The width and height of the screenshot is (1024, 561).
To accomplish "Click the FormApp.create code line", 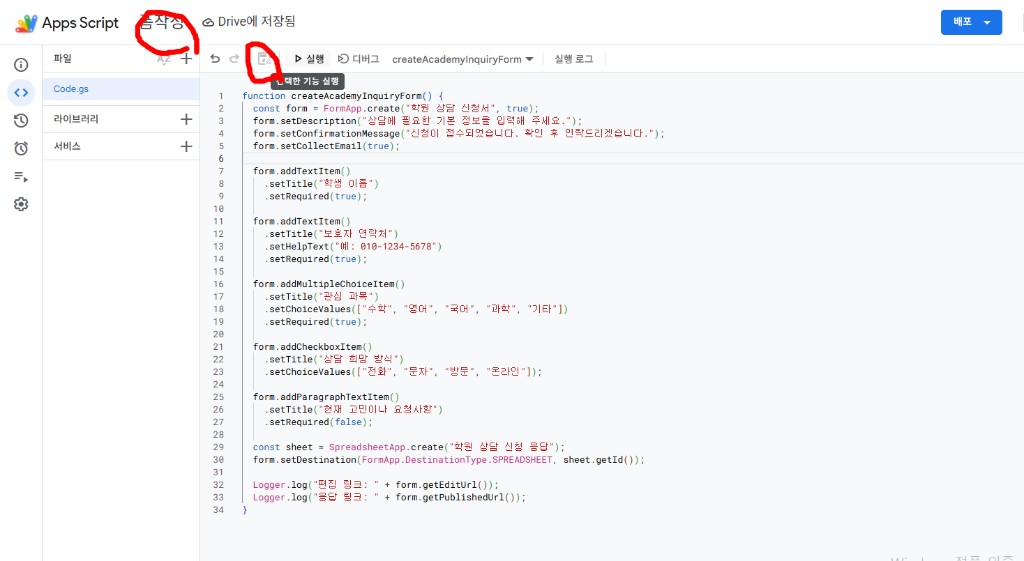I will point(395,108).
